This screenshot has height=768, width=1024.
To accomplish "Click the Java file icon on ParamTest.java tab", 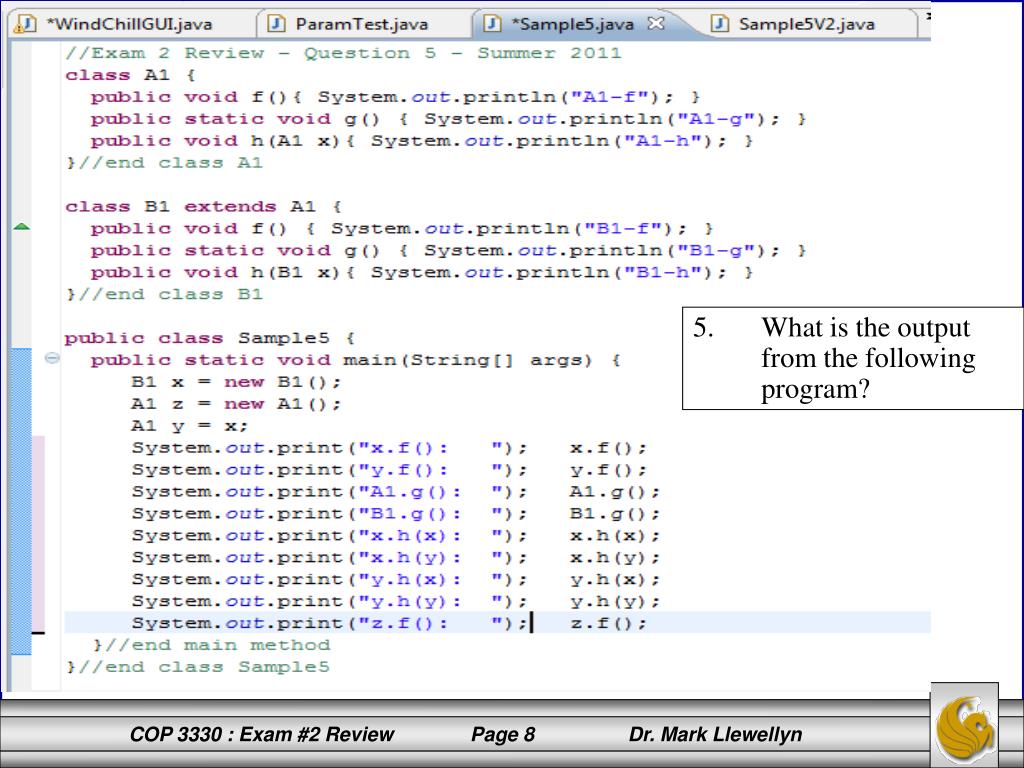I will point(277,23).
